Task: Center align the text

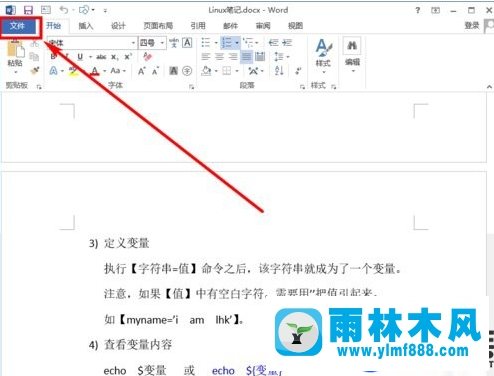Action: [219, 57]
